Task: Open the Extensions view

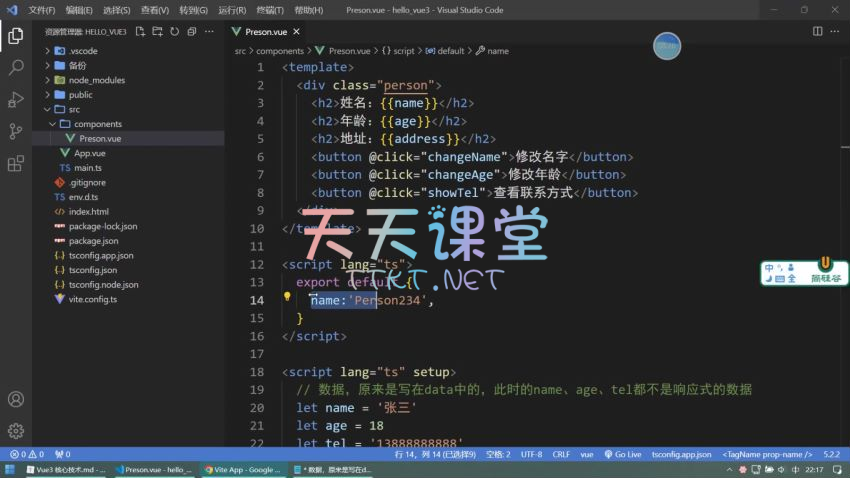Action: (x=16, y=163)
